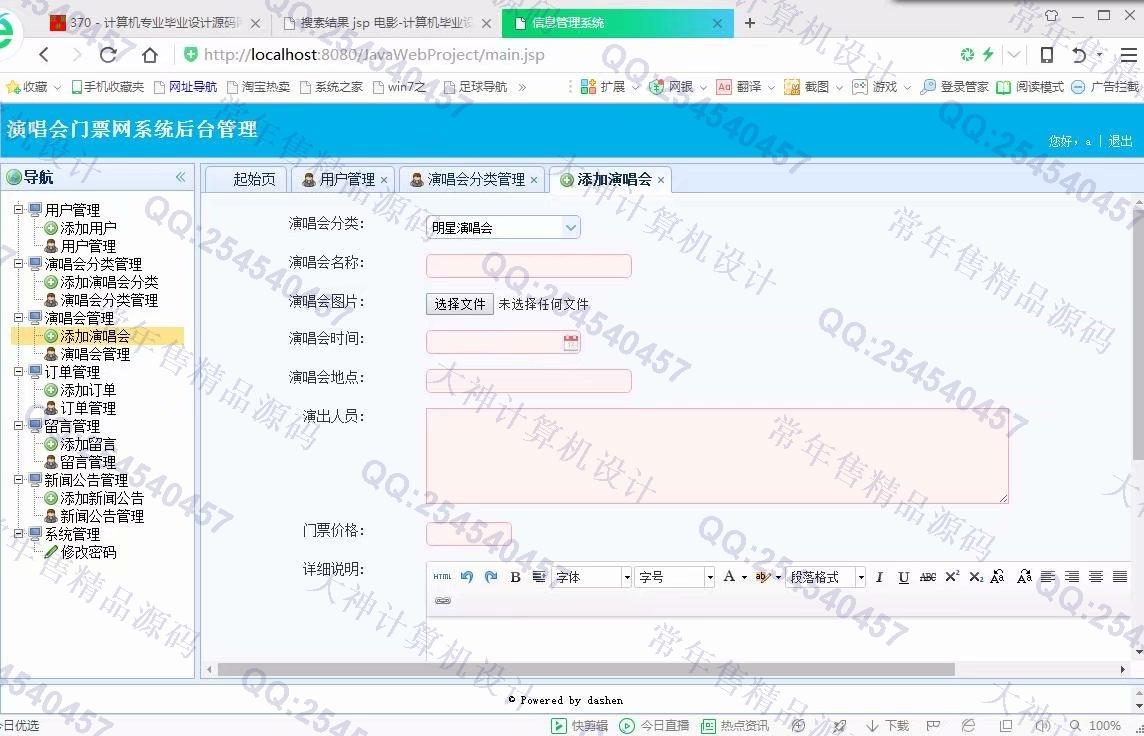Switch to the 用户管理 tab

coord(341,179)
